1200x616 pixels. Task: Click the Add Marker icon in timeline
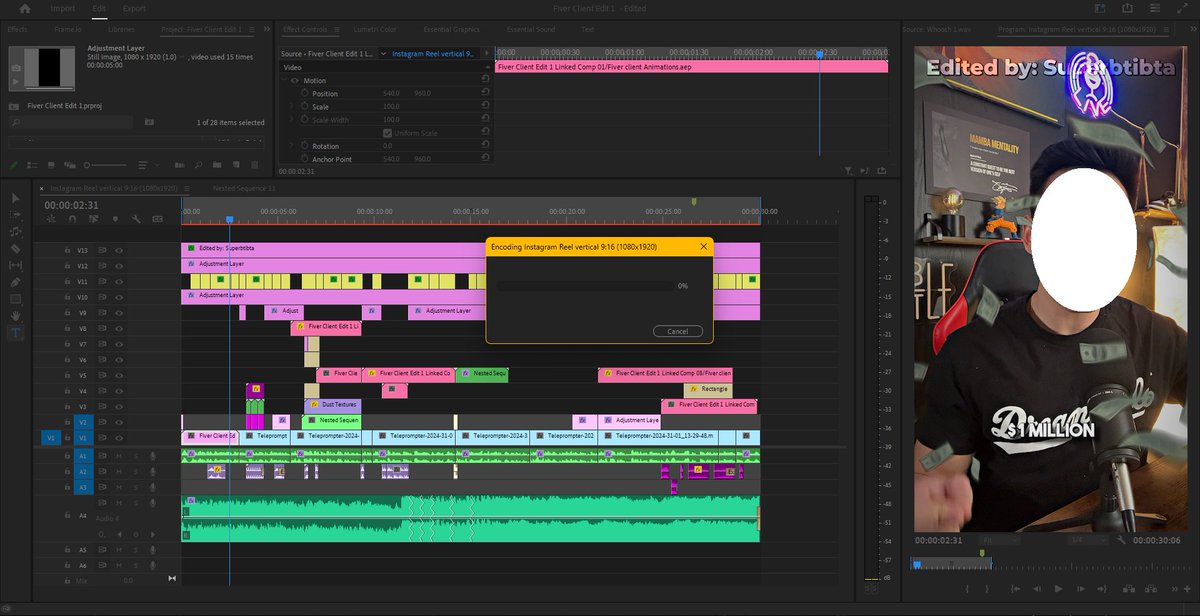(115, 219)
